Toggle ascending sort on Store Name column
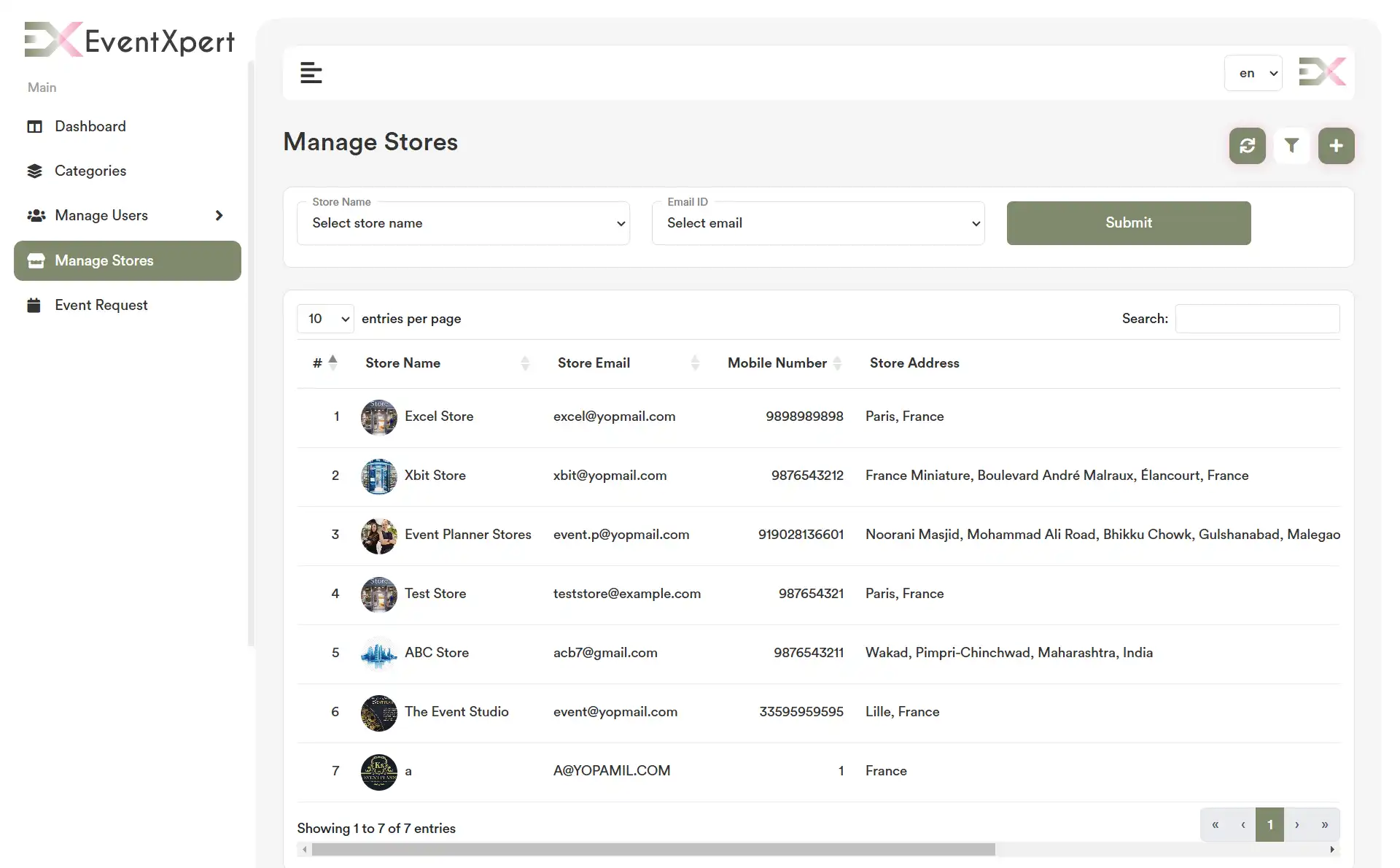The width and height of the screenshot is (1400, 868). pyautogui.click(x=526, y=363)
